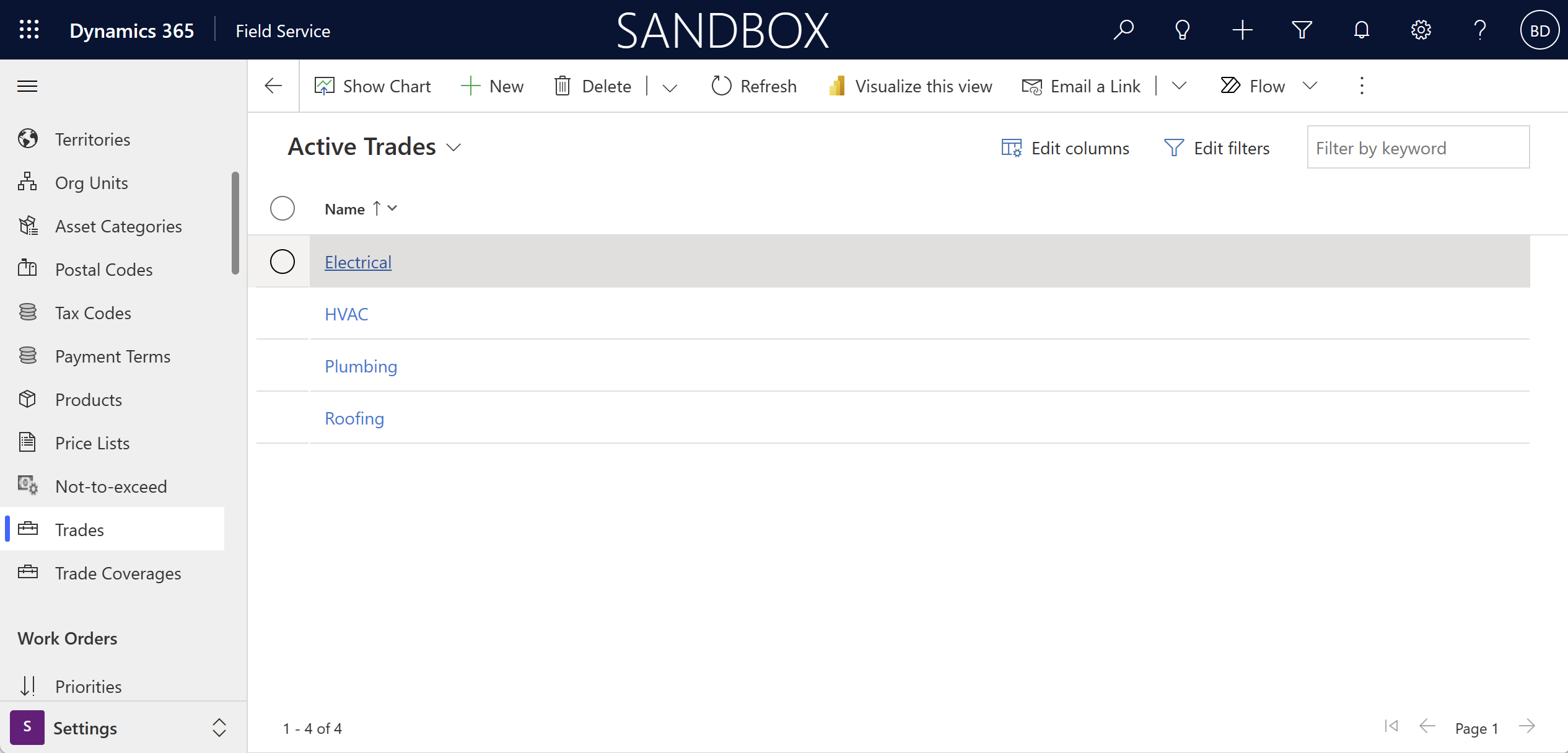Open the Territories settings section
The image size is (1568, 753).
tap(94, 138)
